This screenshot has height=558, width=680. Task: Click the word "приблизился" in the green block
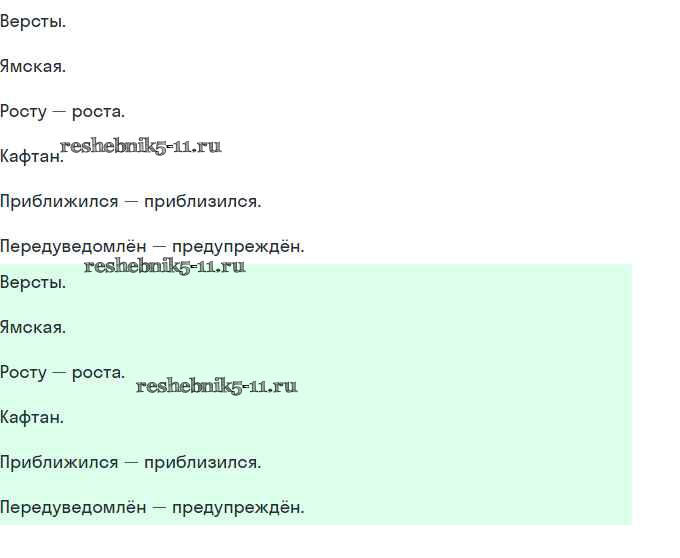[x=202, y=462]
